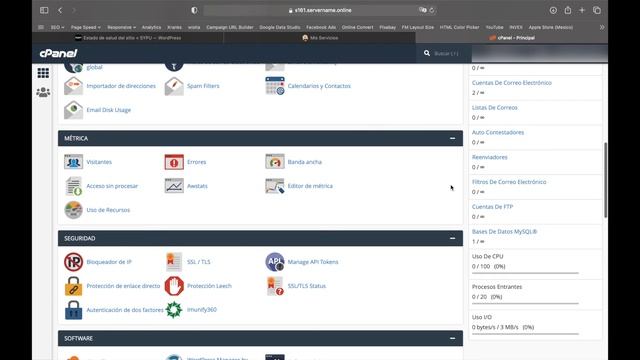Switch to the Mis Servicios tab
Image resolution: width=640 pixels, height=360 pixels.
pos(320,38)
